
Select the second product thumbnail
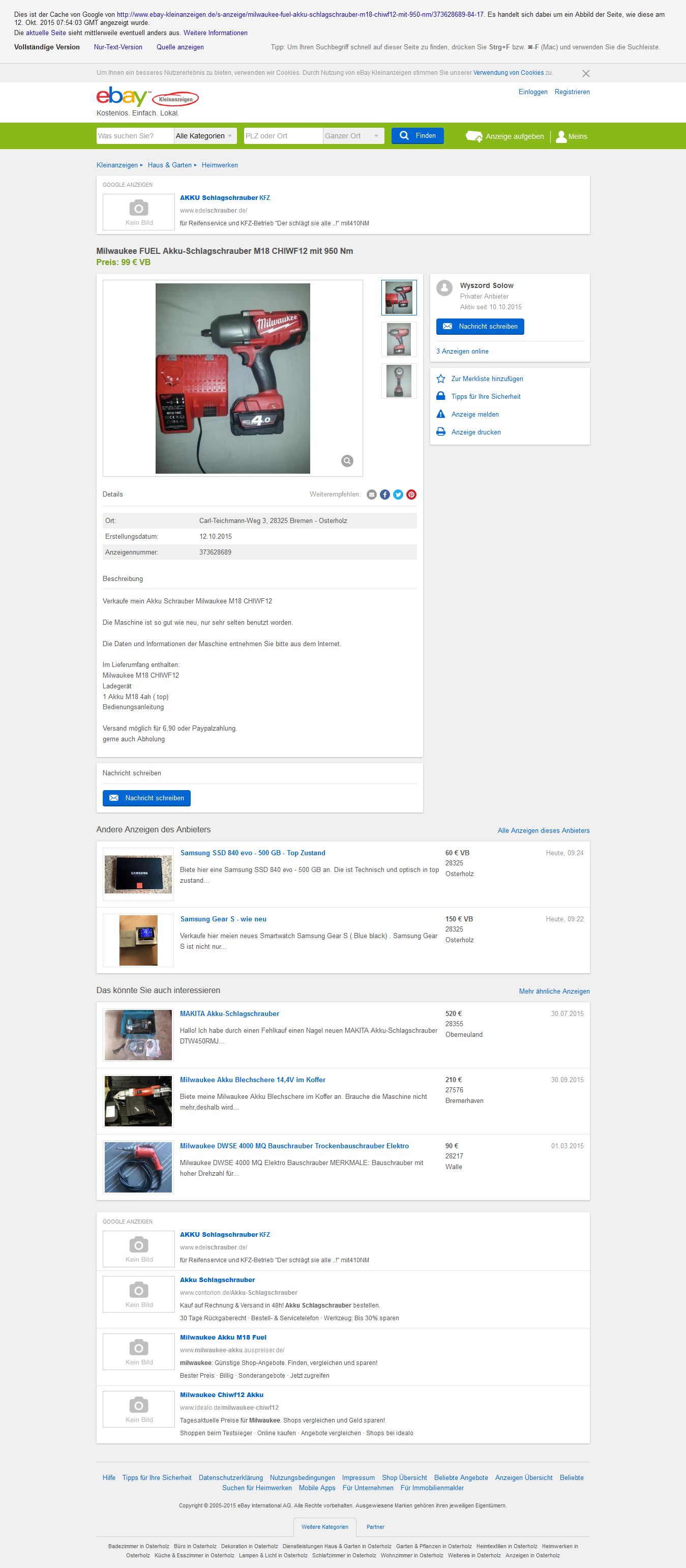tap(399, 339)
